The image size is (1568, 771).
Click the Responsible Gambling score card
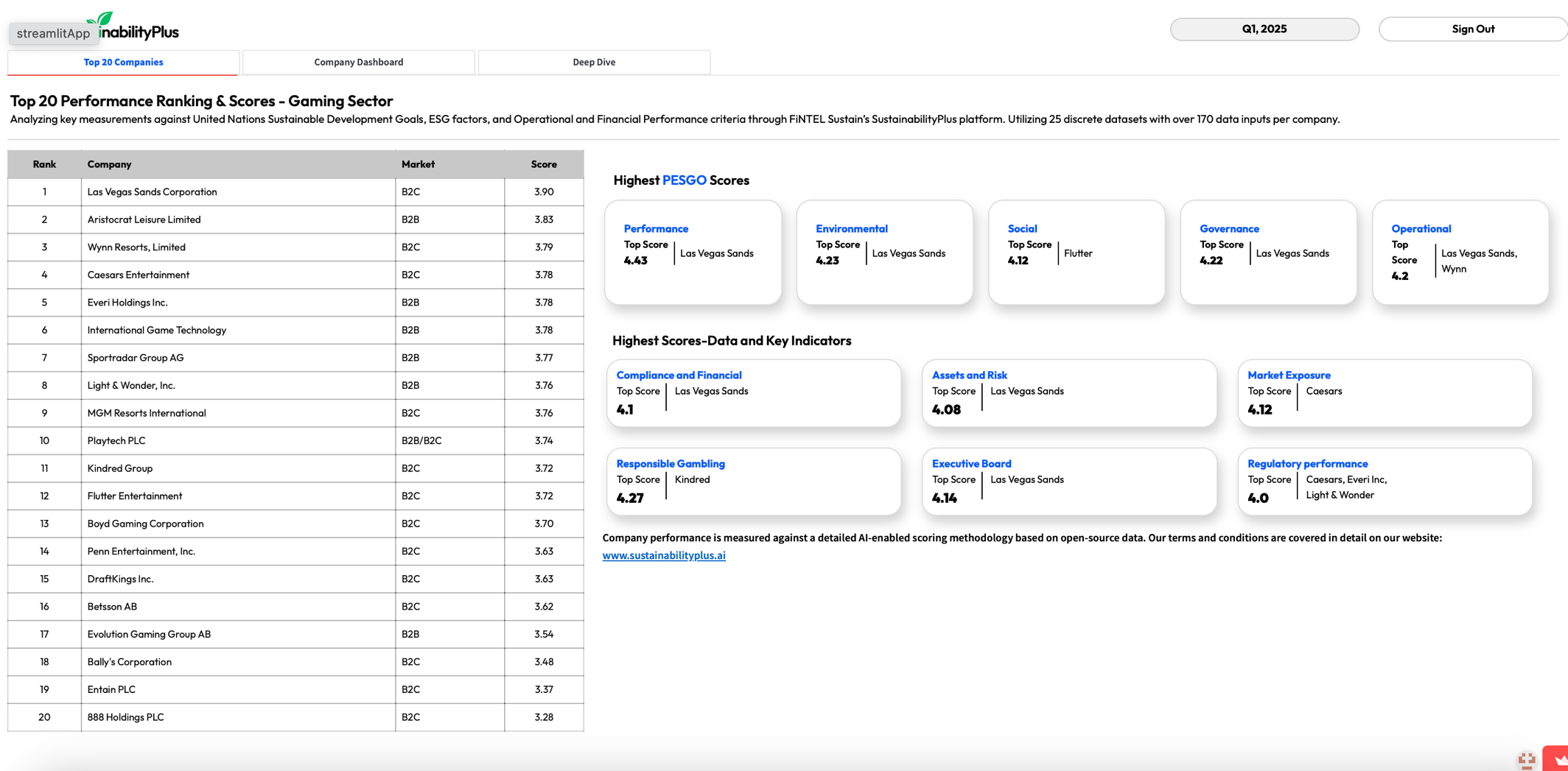pyautogui.click(x=753, y=482)
